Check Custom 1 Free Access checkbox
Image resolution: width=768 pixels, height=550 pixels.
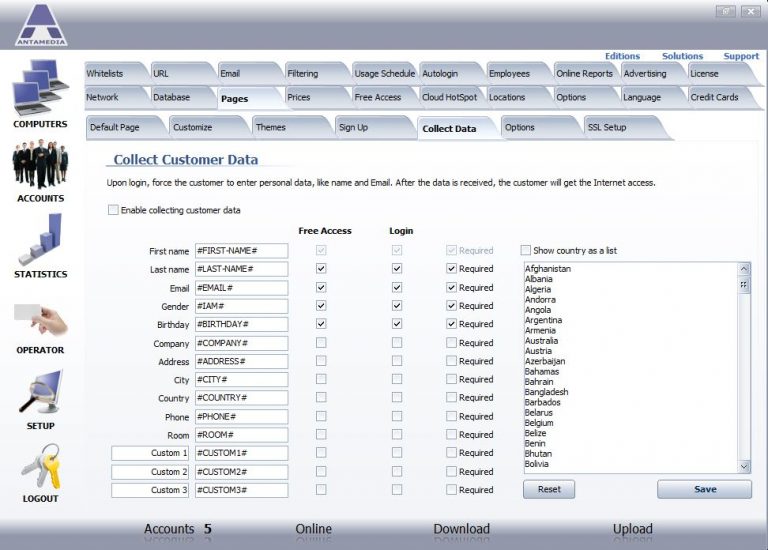[x=321, y=453]
